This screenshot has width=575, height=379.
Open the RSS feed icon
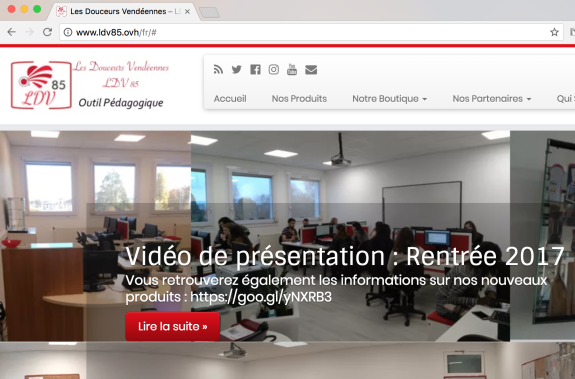click(218, 69)
